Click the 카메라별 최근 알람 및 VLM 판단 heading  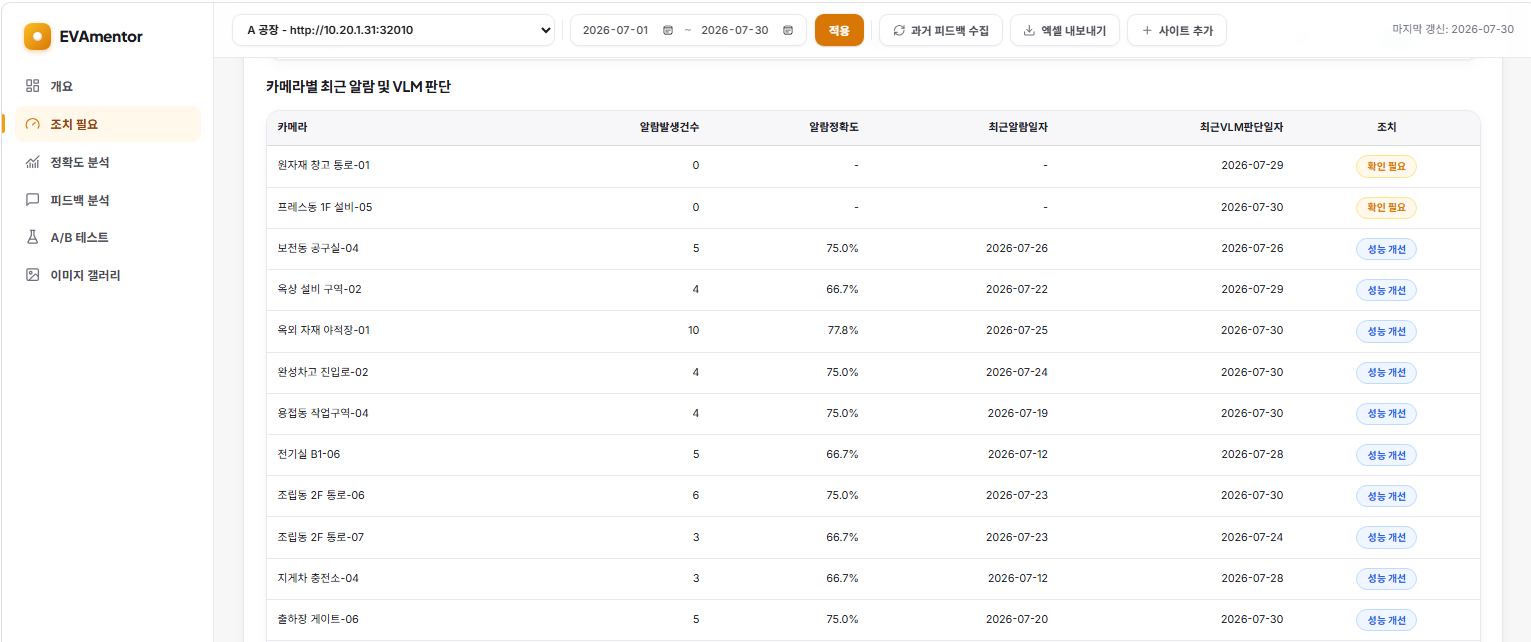(359, 87)
